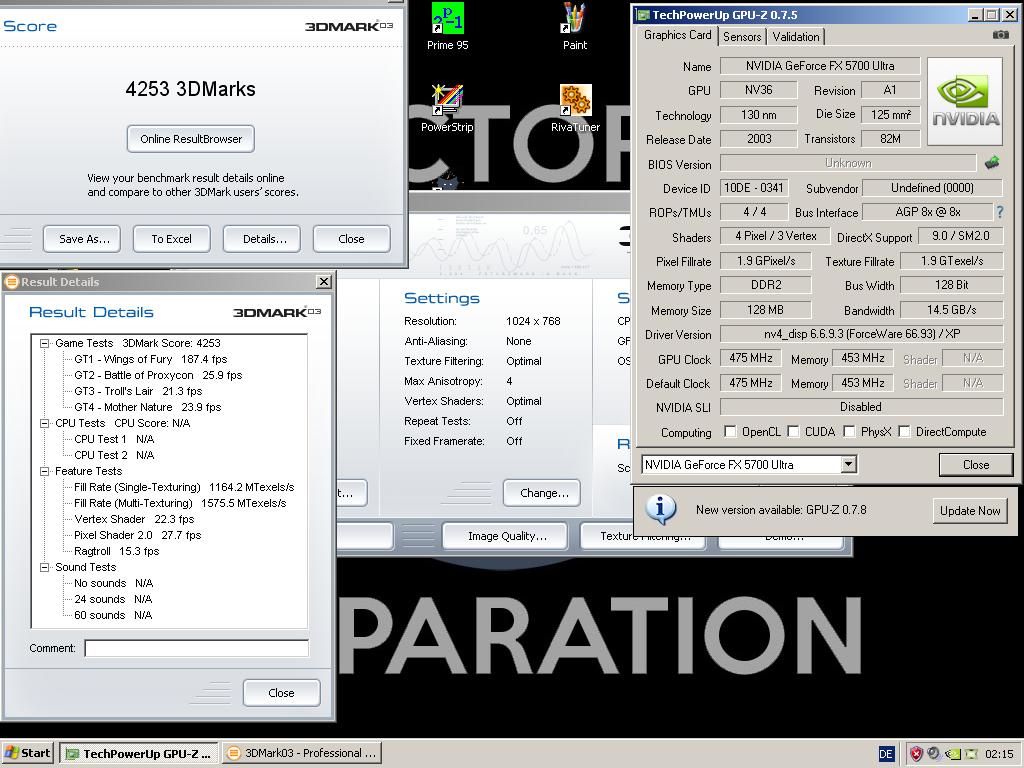
Task: Switch to the Sensors tab
Action: tap(742, 37)
